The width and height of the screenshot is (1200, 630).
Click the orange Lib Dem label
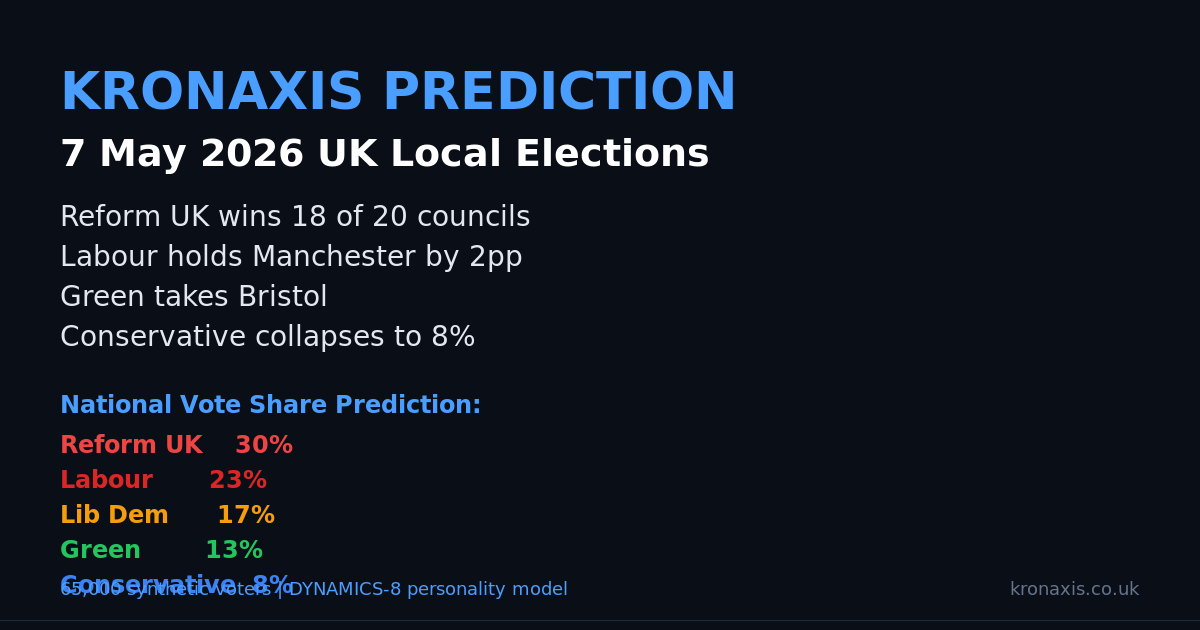click(114, 516)
